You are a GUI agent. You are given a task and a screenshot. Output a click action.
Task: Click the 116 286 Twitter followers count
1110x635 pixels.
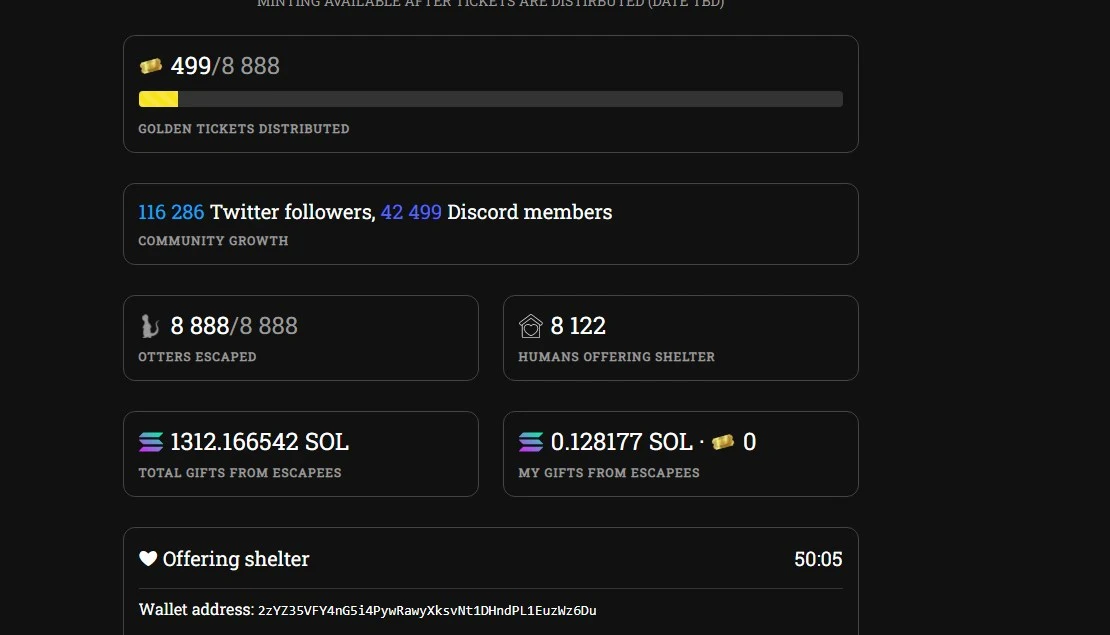171,212
